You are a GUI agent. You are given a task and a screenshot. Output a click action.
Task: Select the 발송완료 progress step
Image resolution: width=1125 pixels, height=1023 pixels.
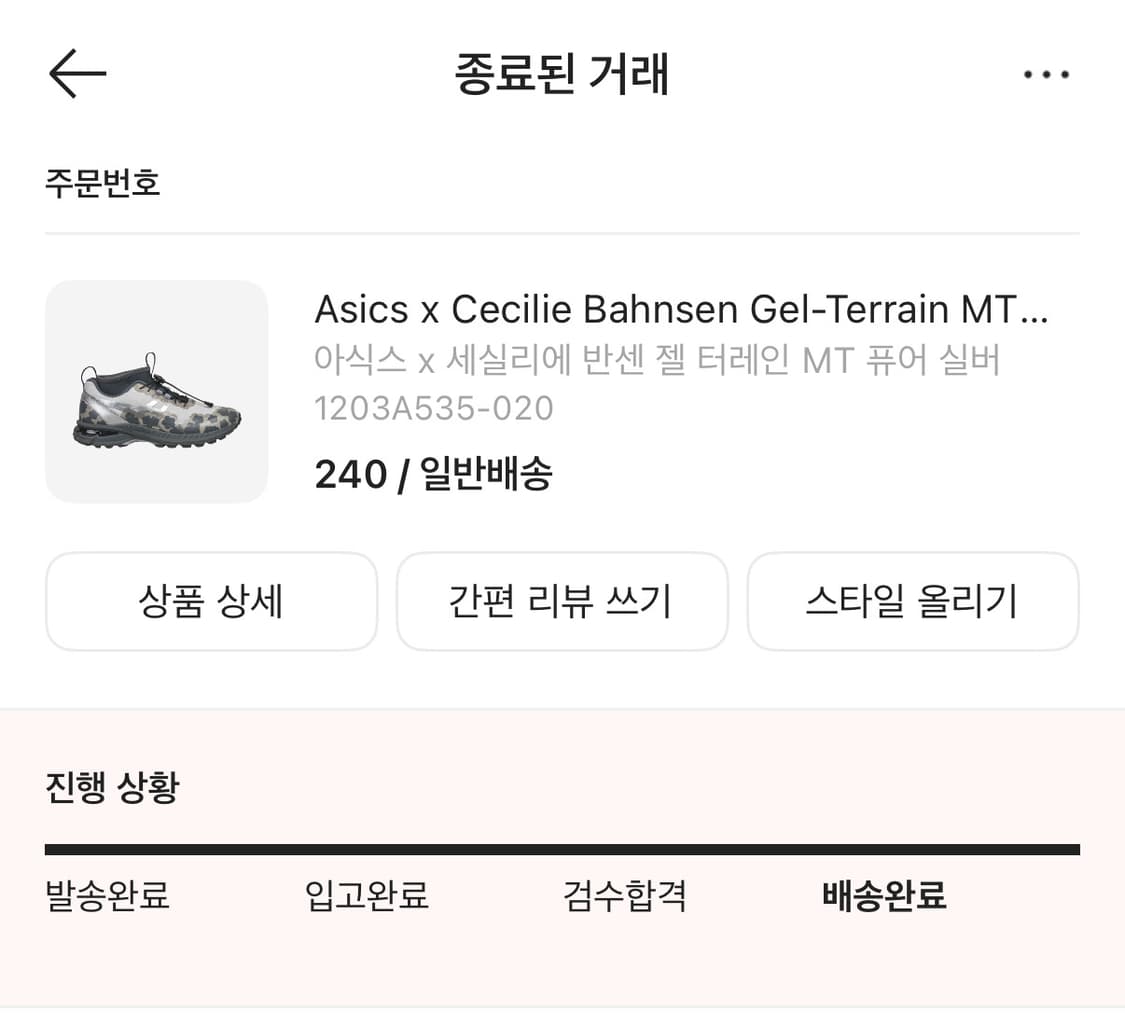pos(106,897)
